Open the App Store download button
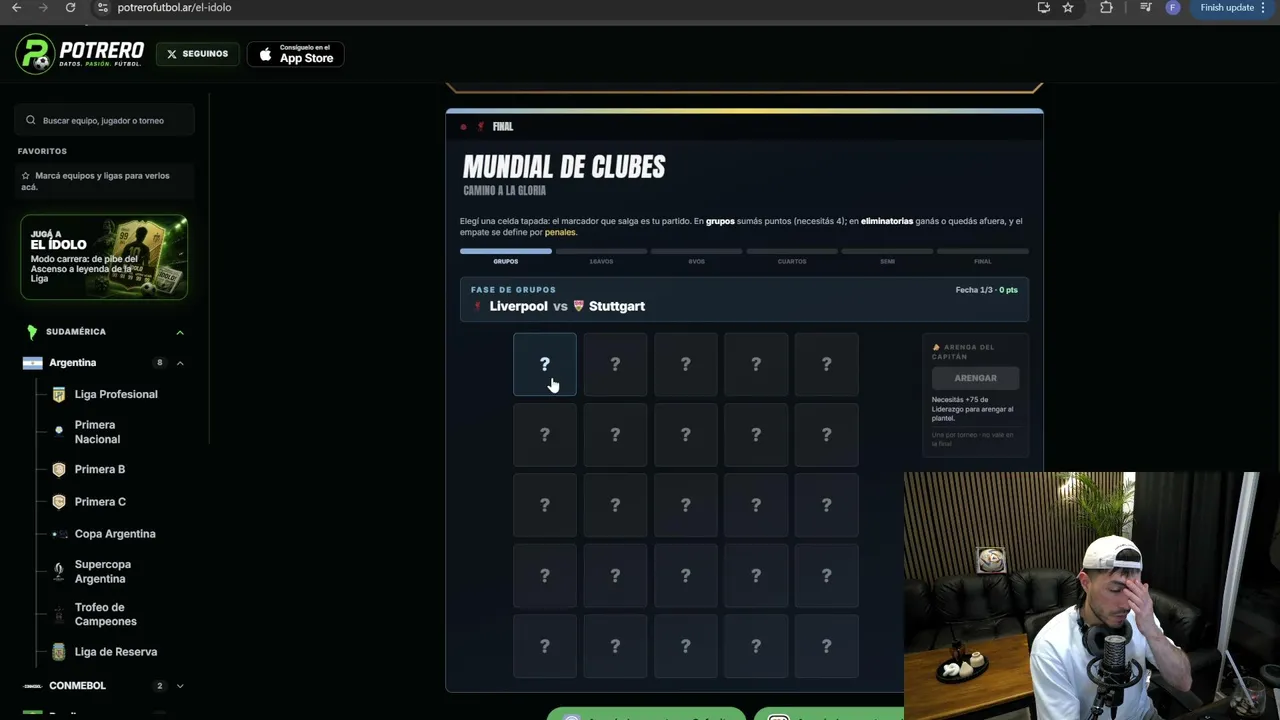The image size is (1280, 720). click(296, 54)
